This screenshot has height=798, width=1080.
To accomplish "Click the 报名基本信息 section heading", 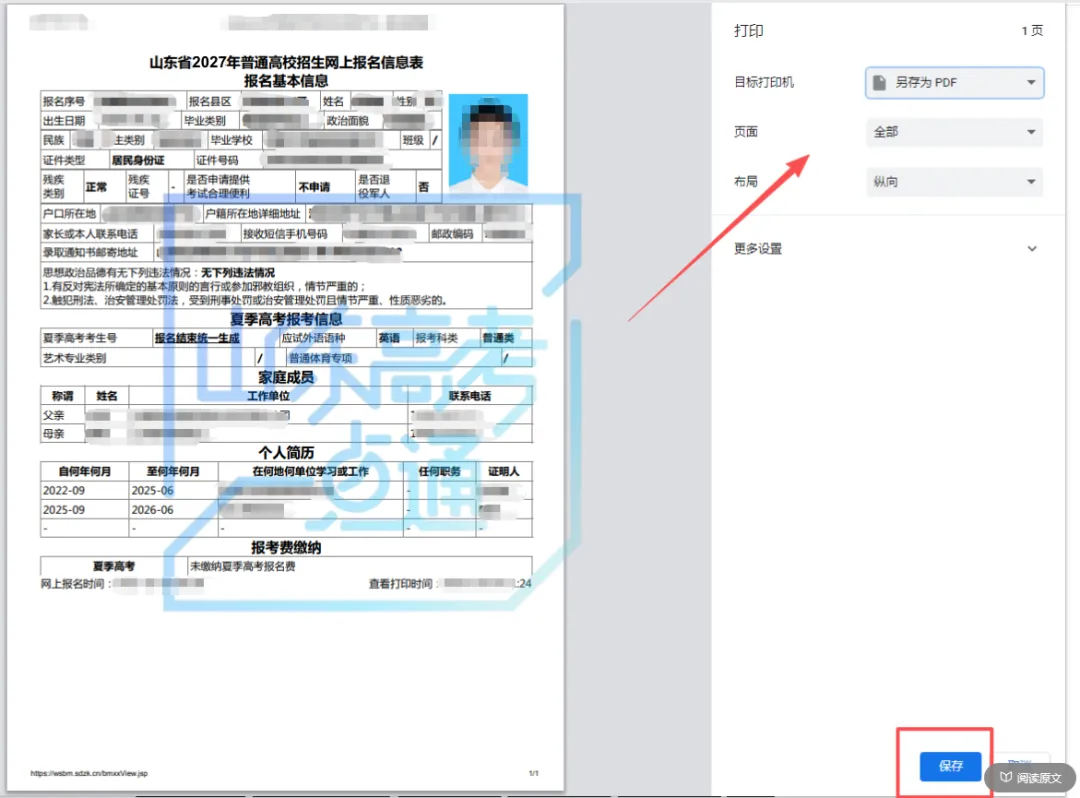I will tap(286, 81).
